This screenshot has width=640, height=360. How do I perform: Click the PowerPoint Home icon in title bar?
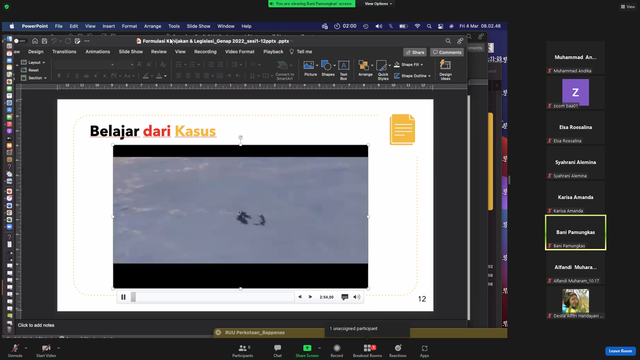click(x=35, y=41)
